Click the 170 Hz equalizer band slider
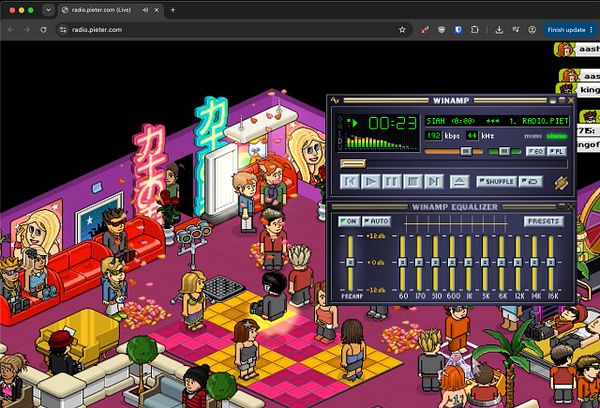This screenshot has width=600, height=408. pyautogui.click(x=419, y=263)
